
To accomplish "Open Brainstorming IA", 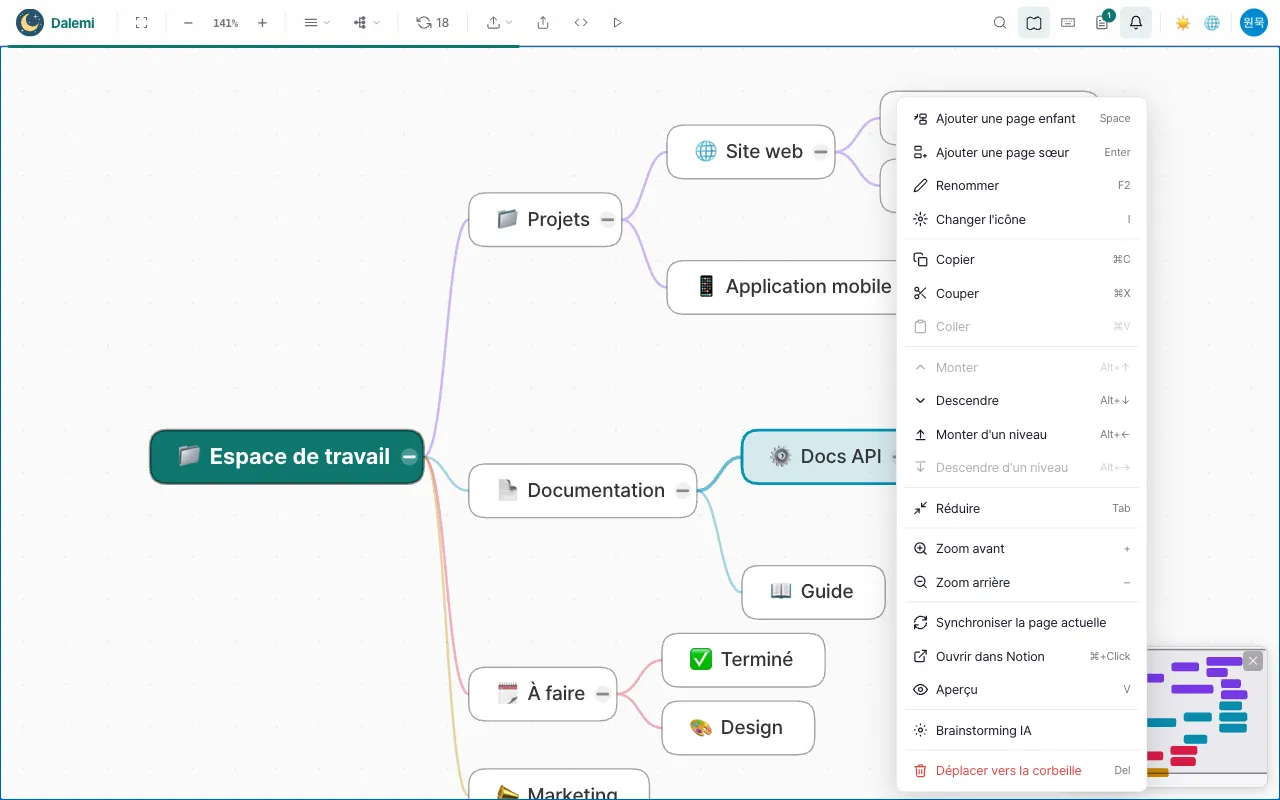I will click(1021, 731).
